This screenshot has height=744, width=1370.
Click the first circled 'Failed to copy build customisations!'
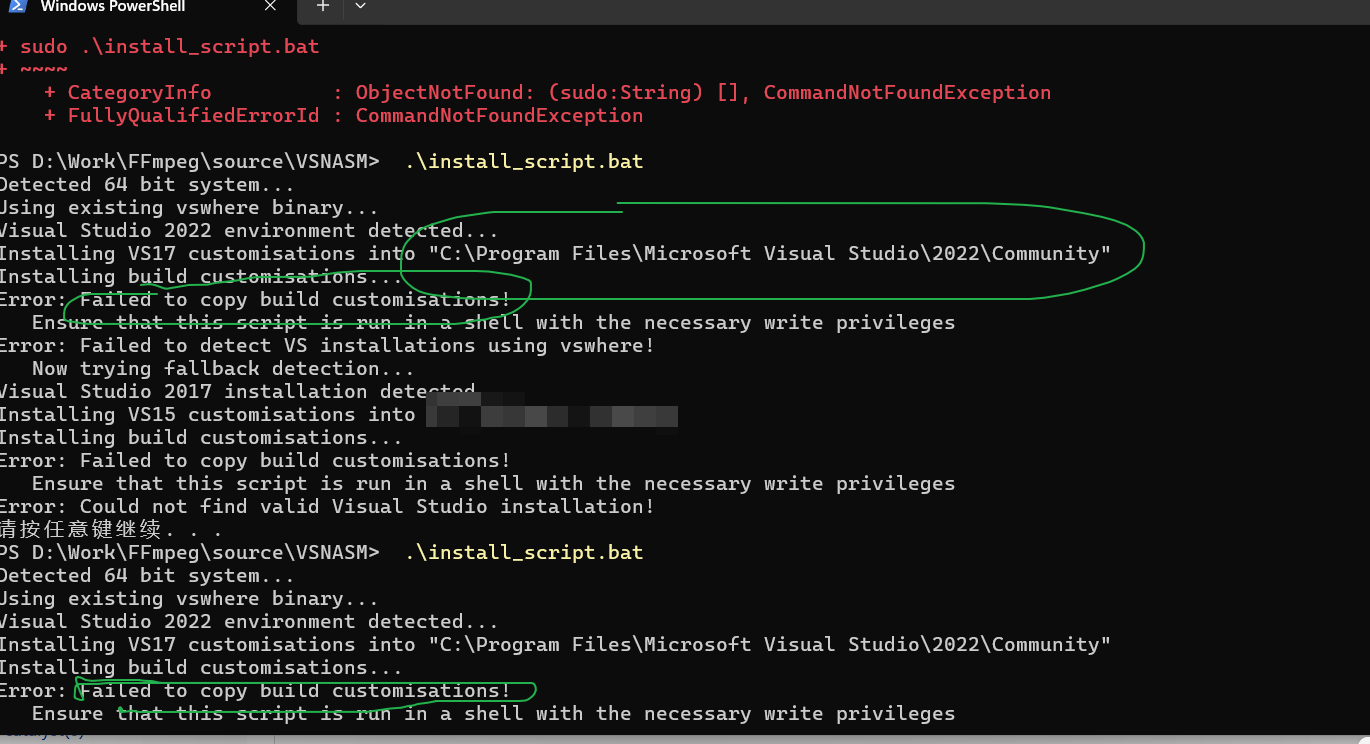tap(295, 300)
